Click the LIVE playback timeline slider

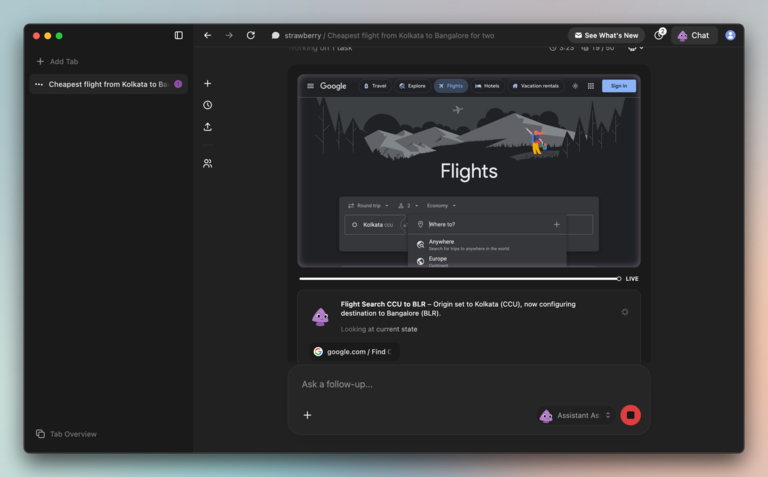click(x=460, y=279)
